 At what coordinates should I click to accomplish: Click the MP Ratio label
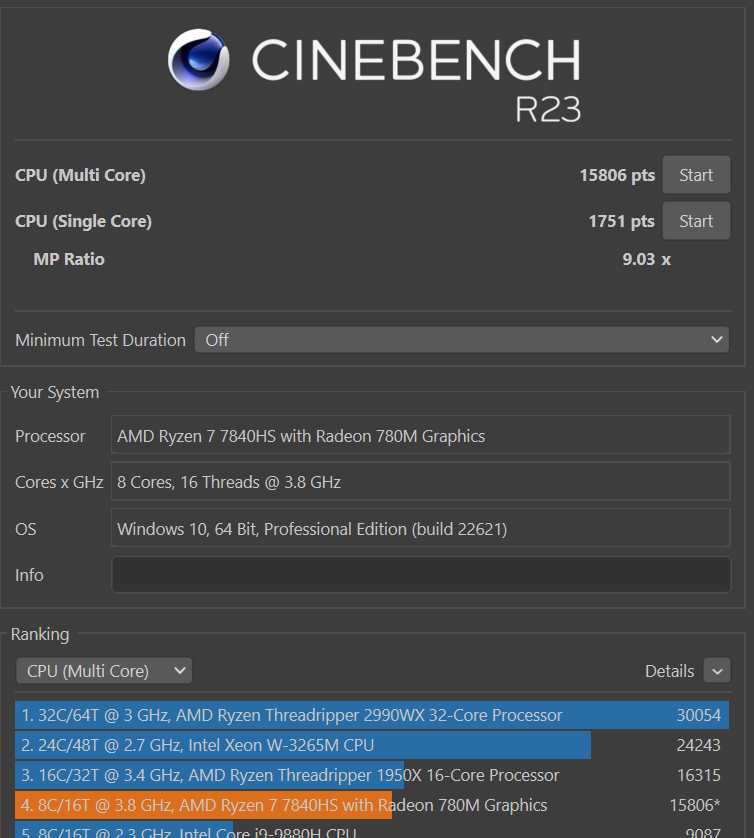coord(69,259)
